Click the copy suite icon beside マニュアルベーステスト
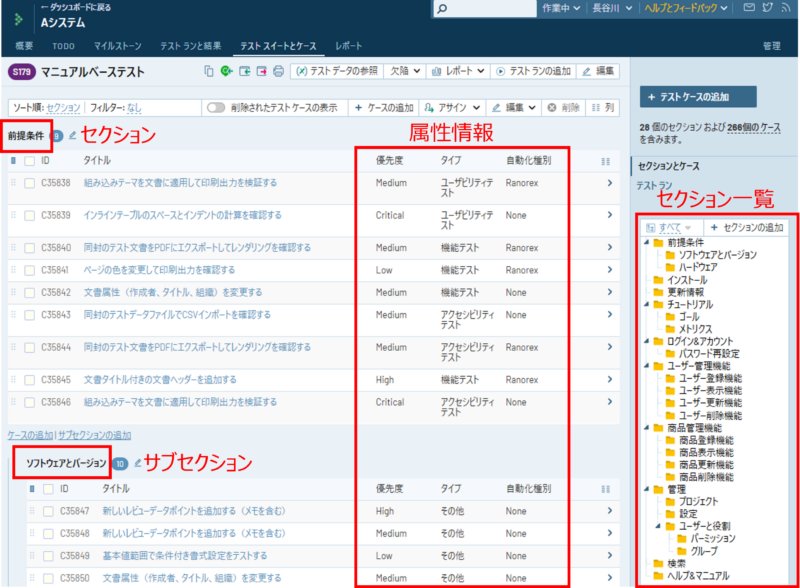The image size is (800, 588). [x=209, y=71]
